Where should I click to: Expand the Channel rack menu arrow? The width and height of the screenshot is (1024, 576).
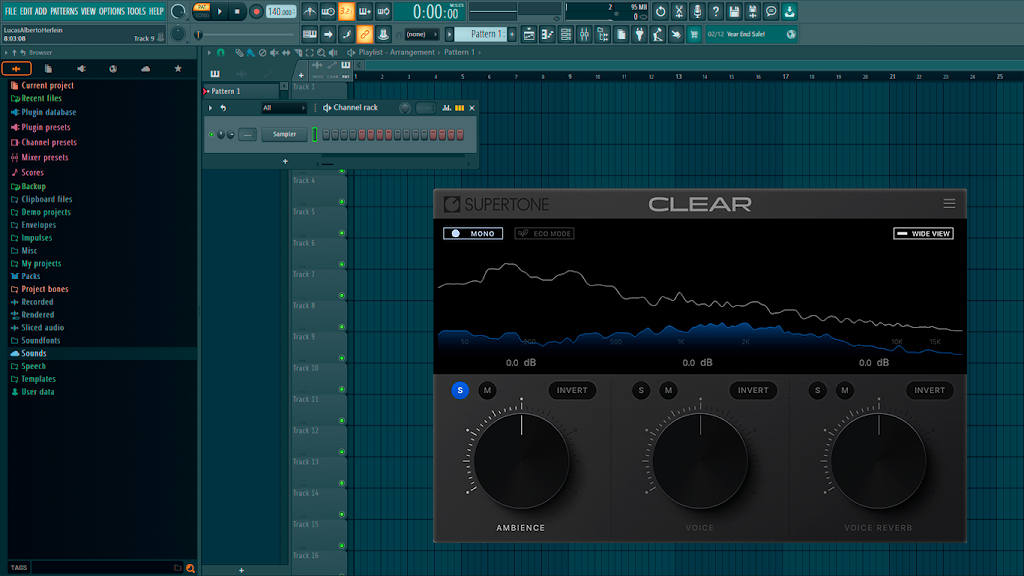coord(210,108)
